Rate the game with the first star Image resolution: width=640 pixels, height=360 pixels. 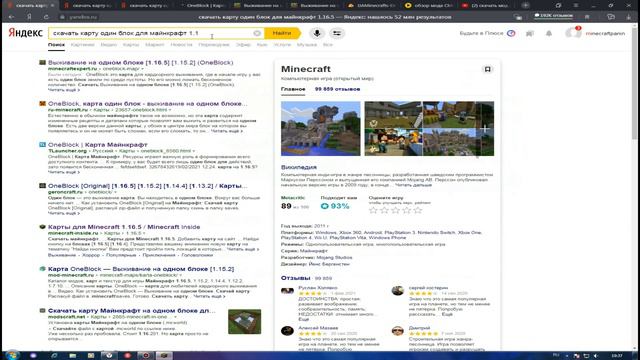(x=373, y=211)
